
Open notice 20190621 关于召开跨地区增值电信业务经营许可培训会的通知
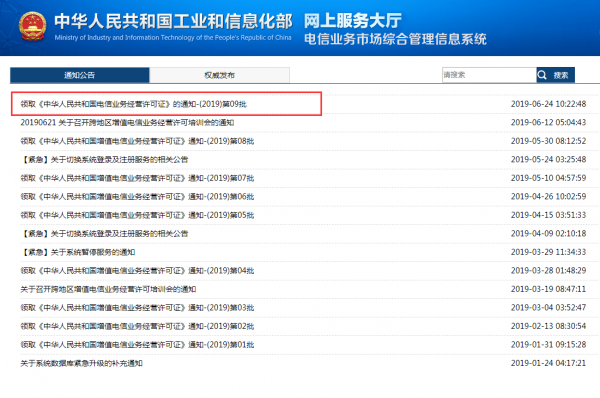(127, 122)
